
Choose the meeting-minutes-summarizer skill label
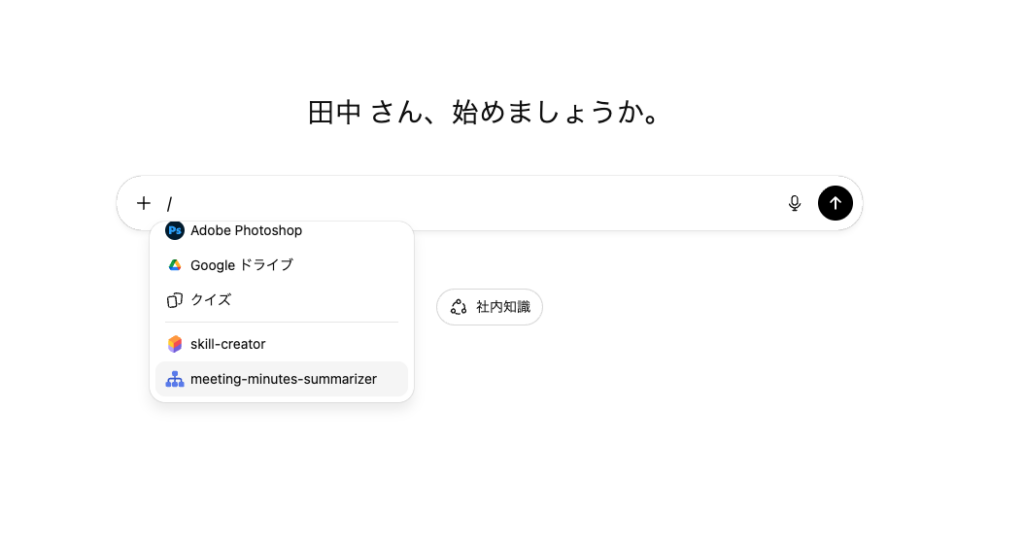tap(283, 379)
